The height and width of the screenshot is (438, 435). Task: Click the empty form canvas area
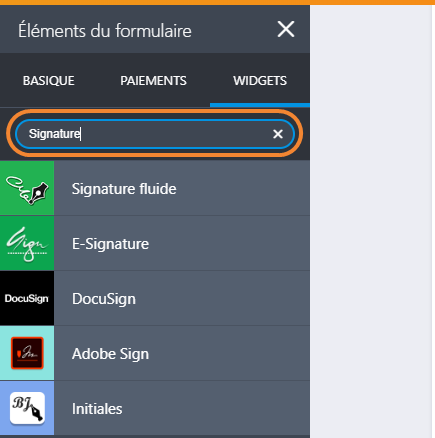(x=371, y=220)
